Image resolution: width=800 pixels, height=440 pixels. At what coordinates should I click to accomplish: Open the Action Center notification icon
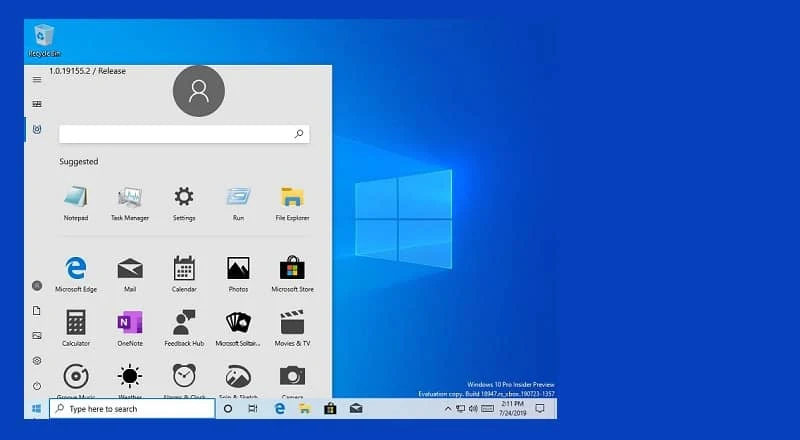point(540,408)
